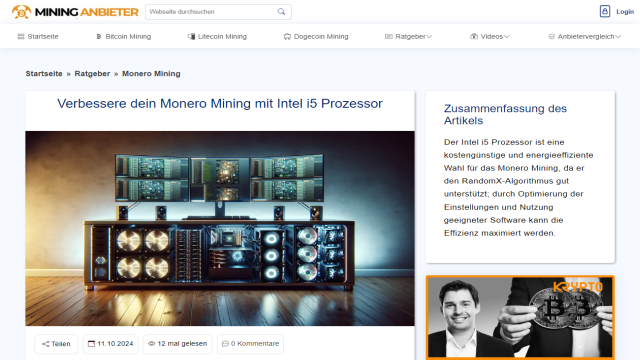
Task: Click the login lock icon
Action: (x=604, y=11)
